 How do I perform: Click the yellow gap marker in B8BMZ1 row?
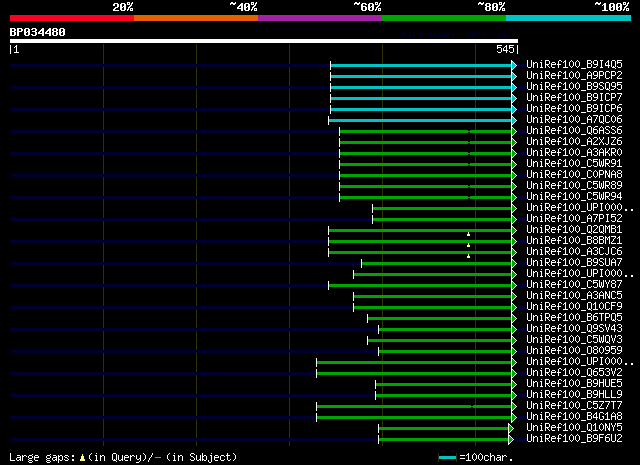pos(469,245)
